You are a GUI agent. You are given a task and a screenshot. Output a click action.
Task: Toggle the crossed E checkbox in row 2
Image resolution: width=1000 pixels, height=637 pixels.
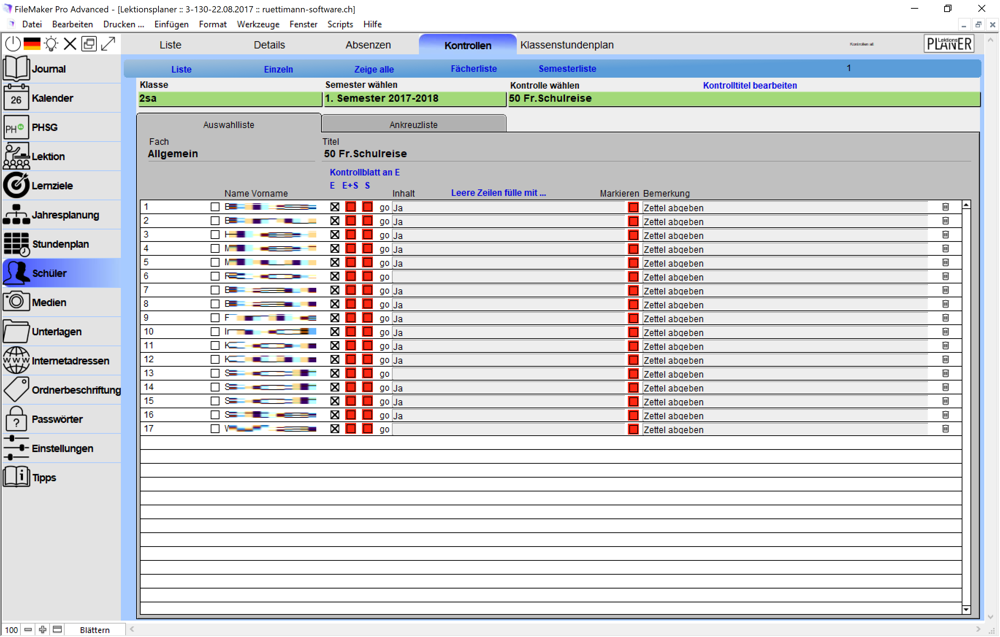(x=335, y=221)
